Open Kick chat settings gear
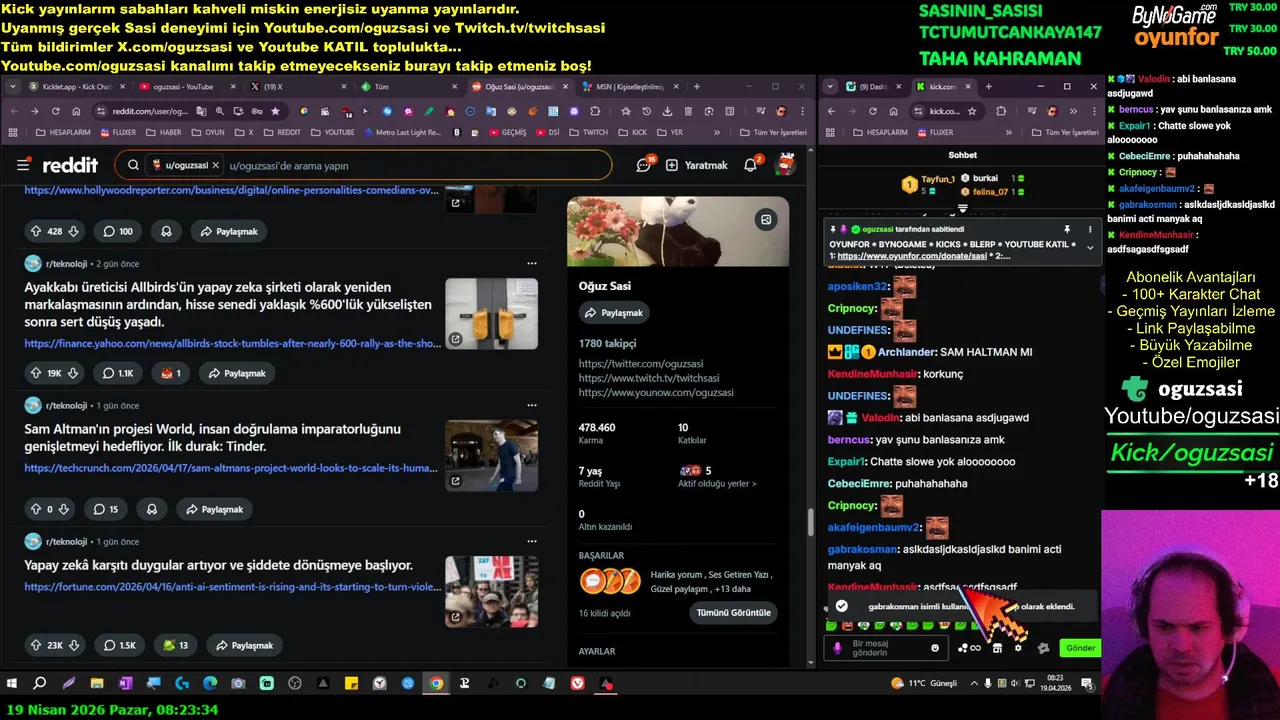The height and width of the screenshot is (720, 1280). 1018,647
